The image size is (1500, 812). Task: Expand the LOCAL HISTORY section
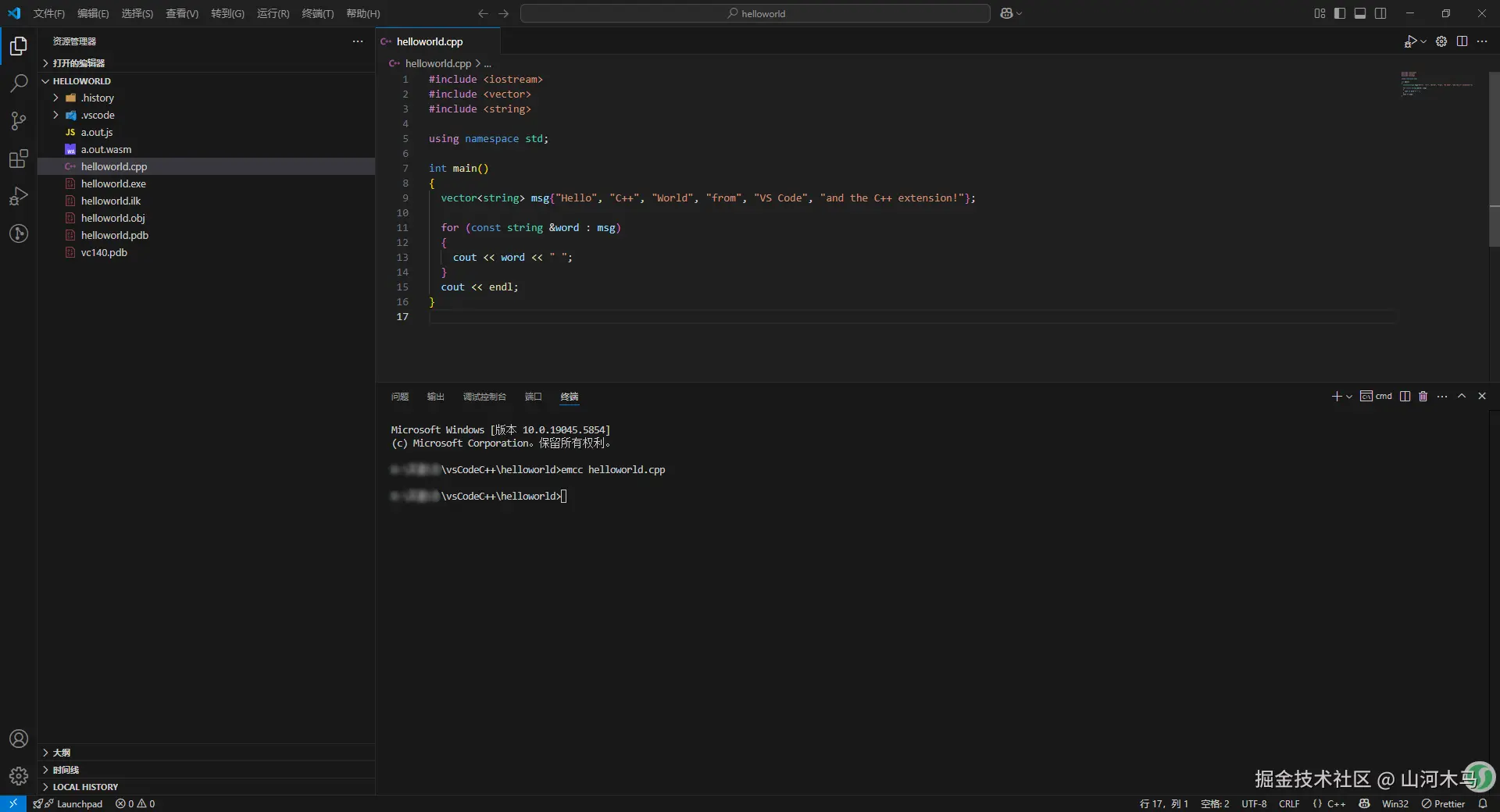85,787
